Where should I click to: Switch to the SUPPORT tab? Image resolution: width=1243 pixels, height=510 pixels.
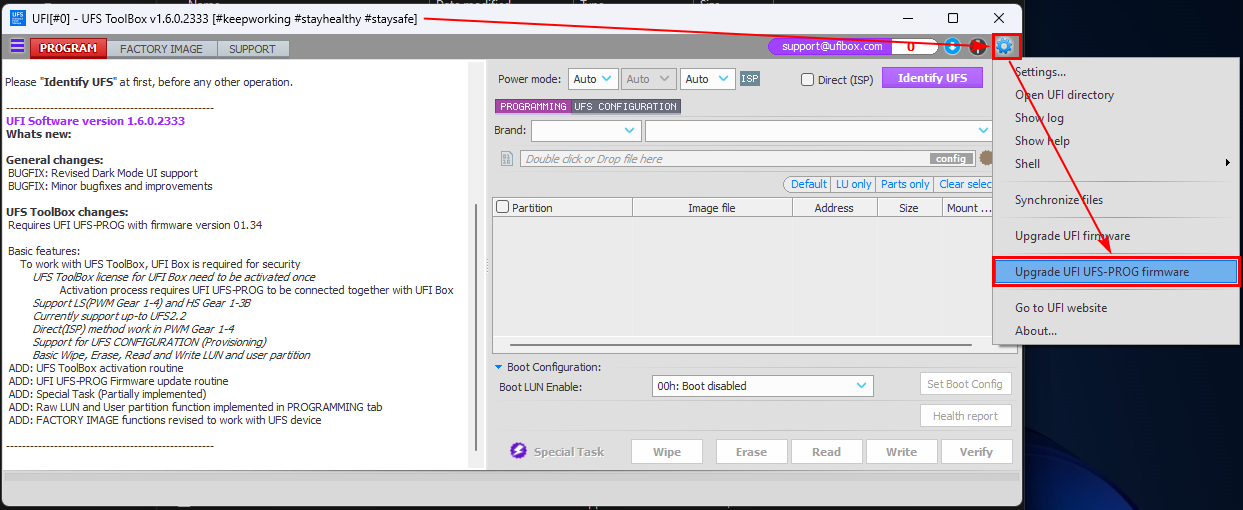coord(252,48)
